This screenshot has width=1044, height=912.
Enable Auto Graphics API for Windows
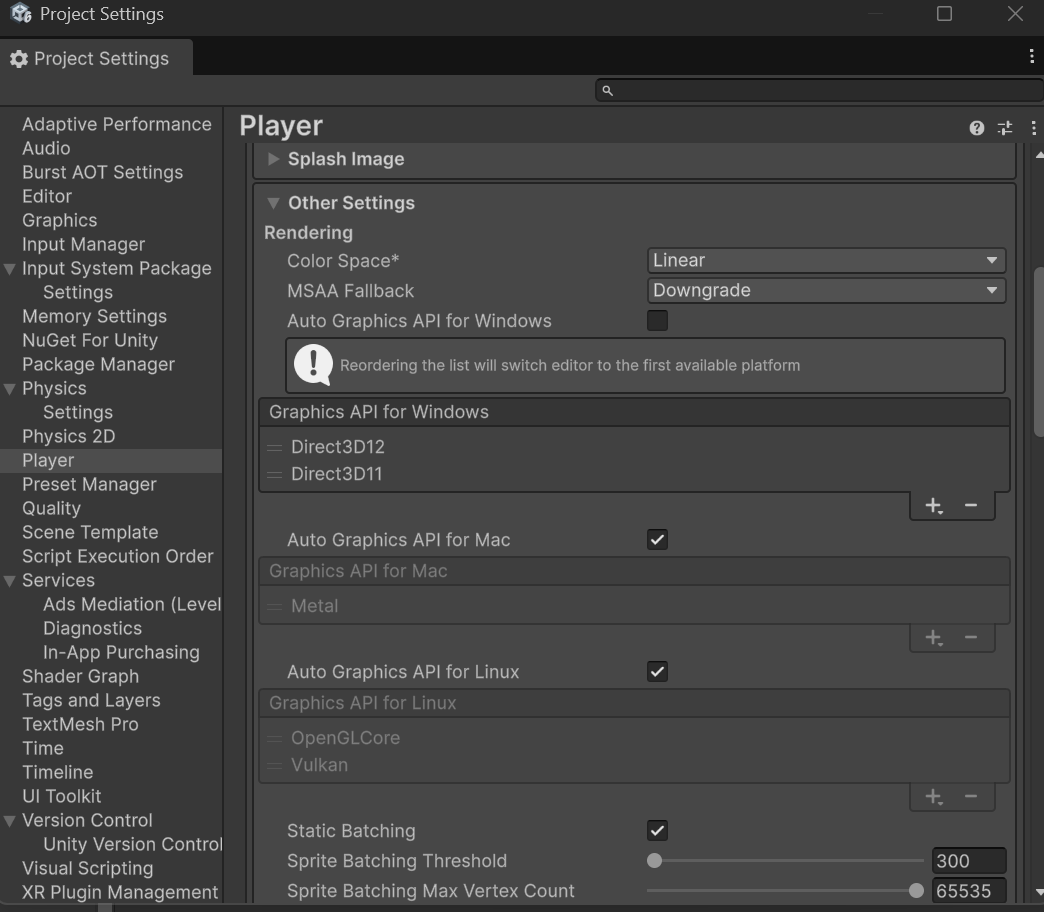coord(657,321)
